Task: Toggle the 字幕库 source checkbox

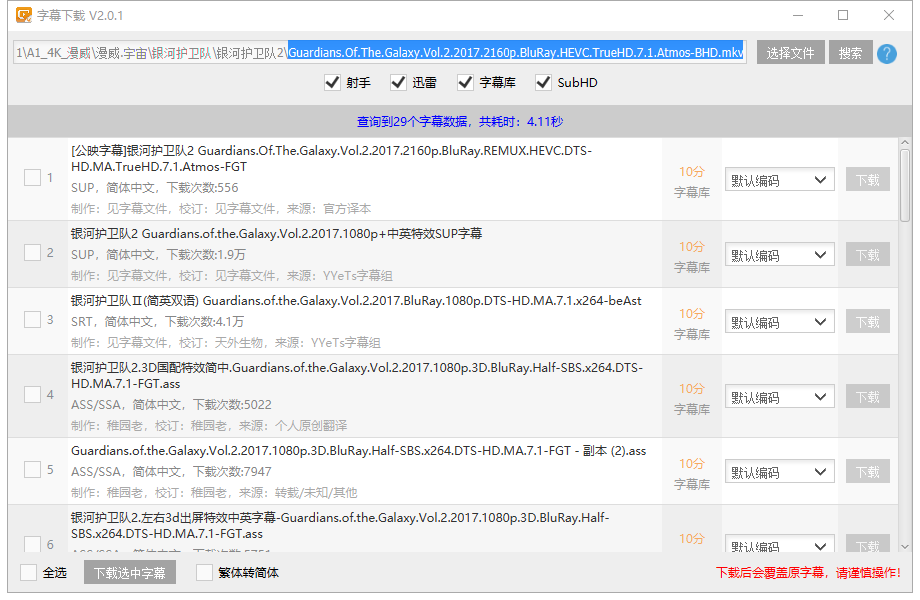Action: tap(465, 83)
